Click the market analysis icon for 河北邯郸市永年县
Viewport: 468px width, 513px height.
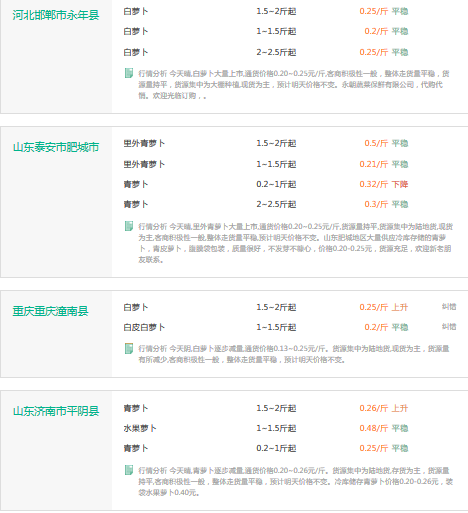coord(129,73)
